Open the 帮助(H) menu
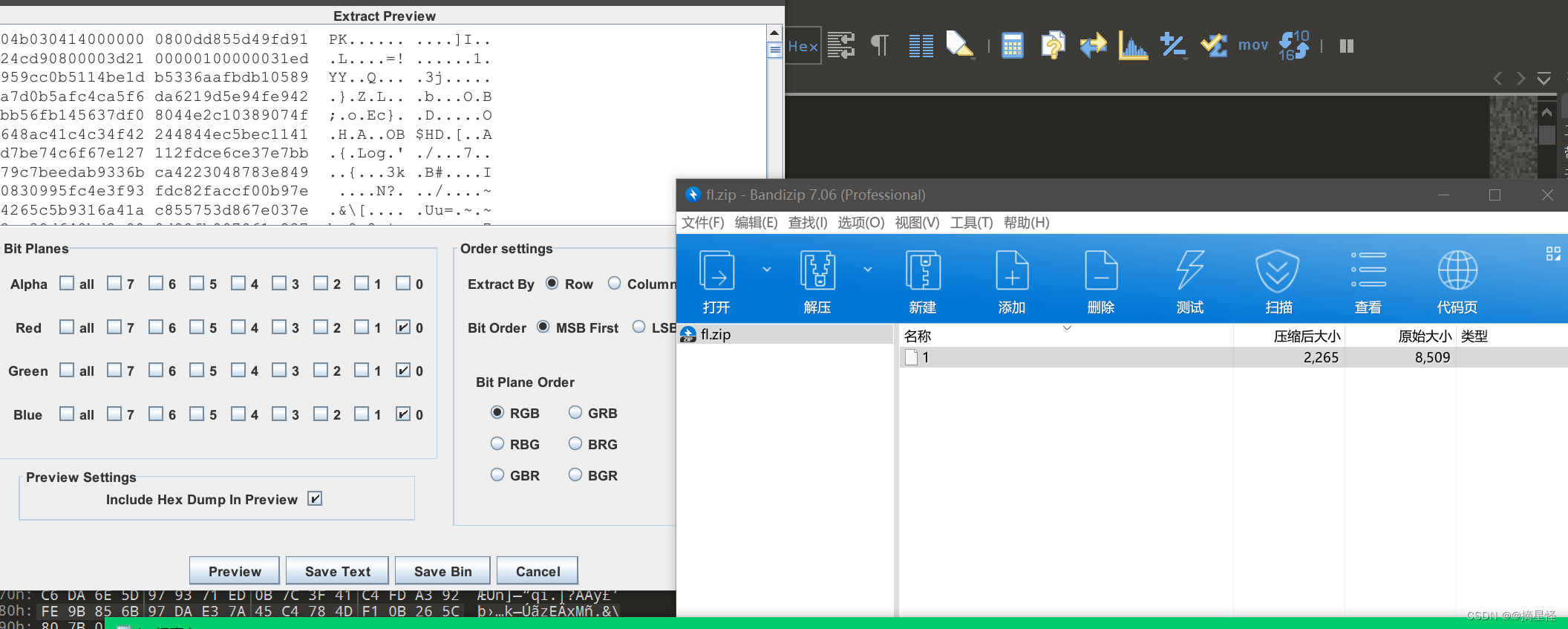Screen dimensions: 1568x629 (x=1027, y=223)
